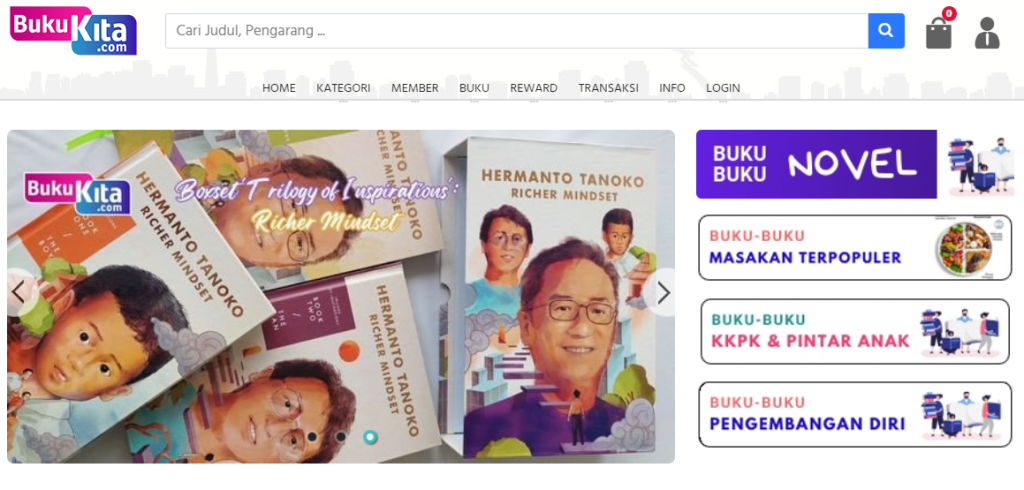Image resolution: width=1024 pixels, height=490 pixels.
Task: Advance carousel with right arrow
Action: tap(663, 292)
